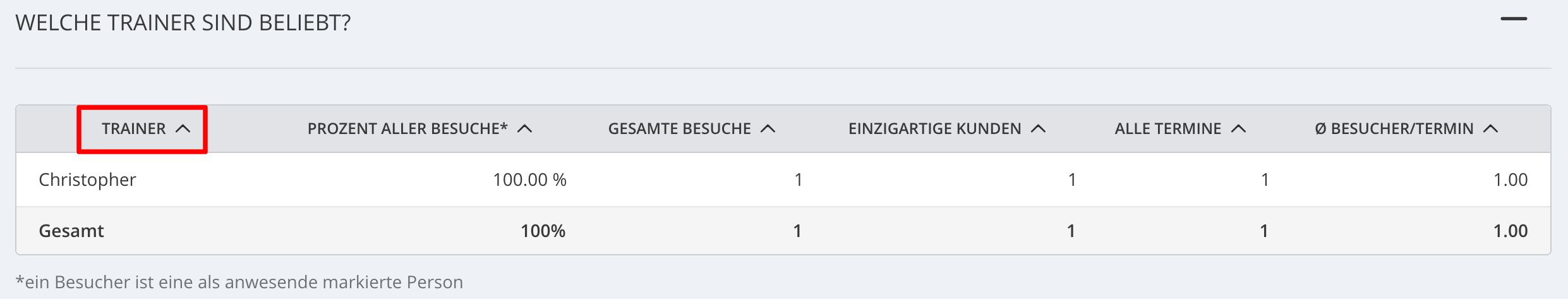Click the sort arrow beside ALLE TERMINE
Viewport: 1568px width, 299px height.
coord(1238,129)
